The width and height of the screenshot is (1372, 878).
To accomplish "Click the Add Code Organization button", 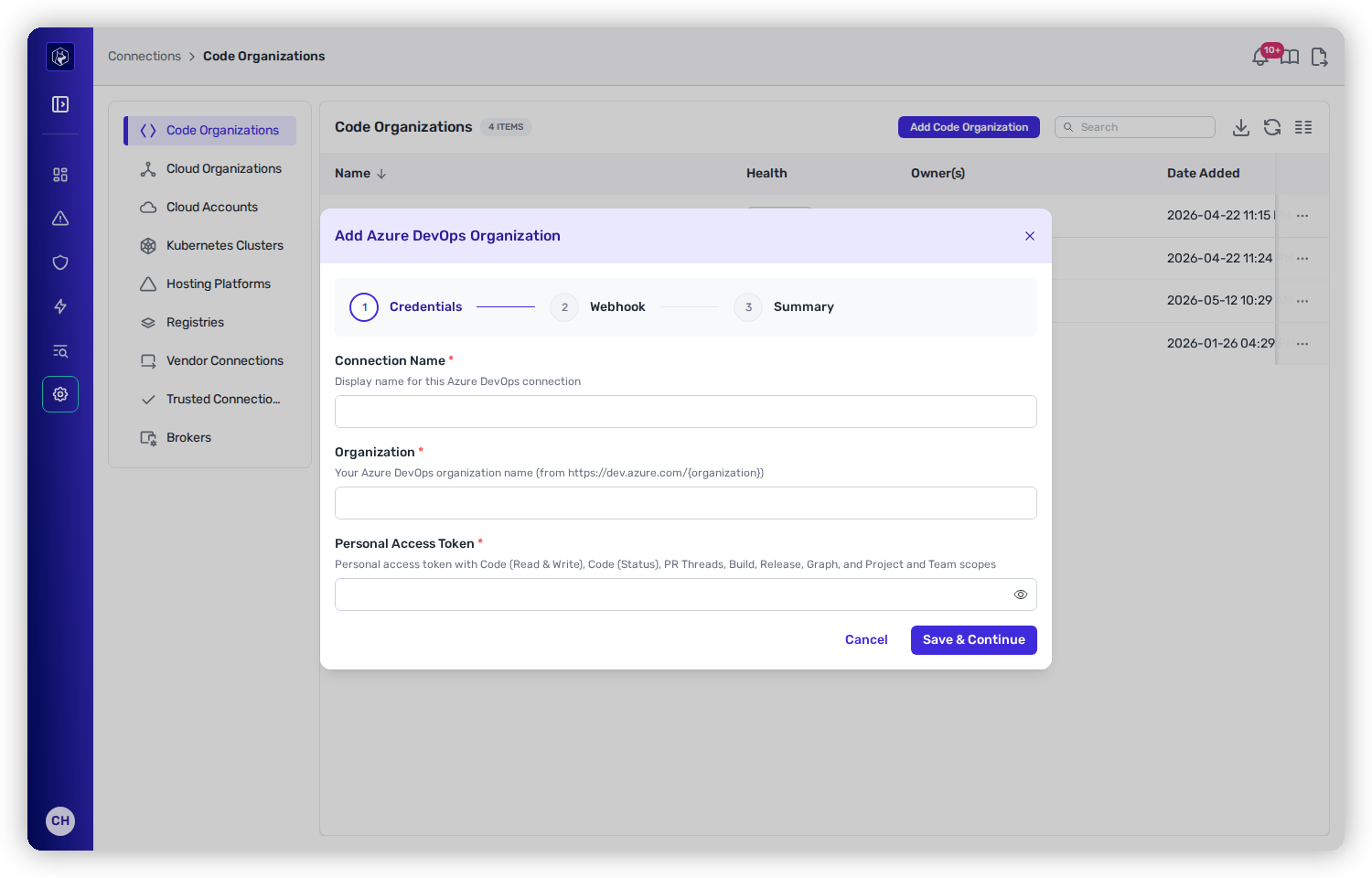I will coord(969,127).
